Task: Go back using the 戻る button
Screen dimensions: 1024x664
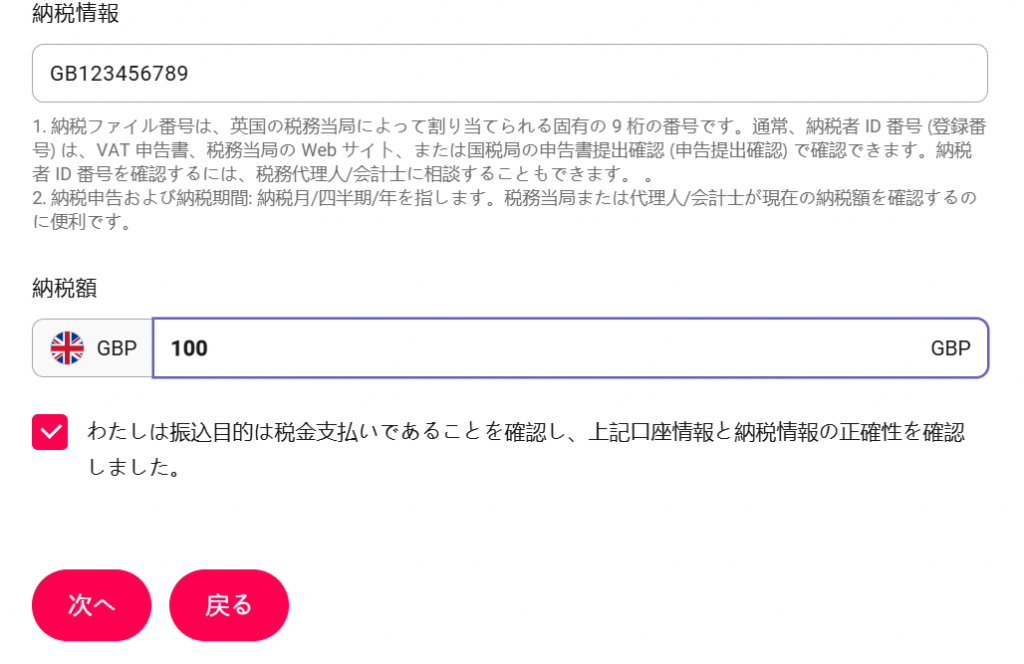Action: click(x=229, y=605)
